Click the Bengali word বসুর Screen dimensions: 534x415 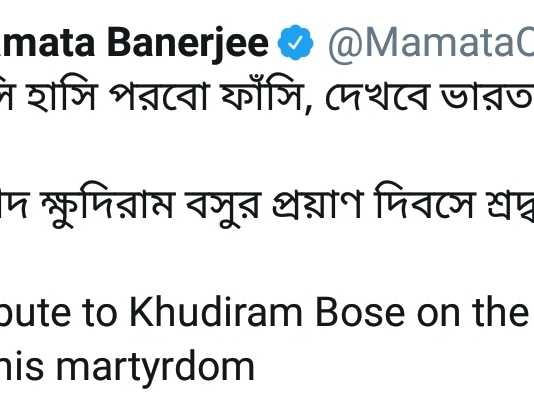point(224,205)
